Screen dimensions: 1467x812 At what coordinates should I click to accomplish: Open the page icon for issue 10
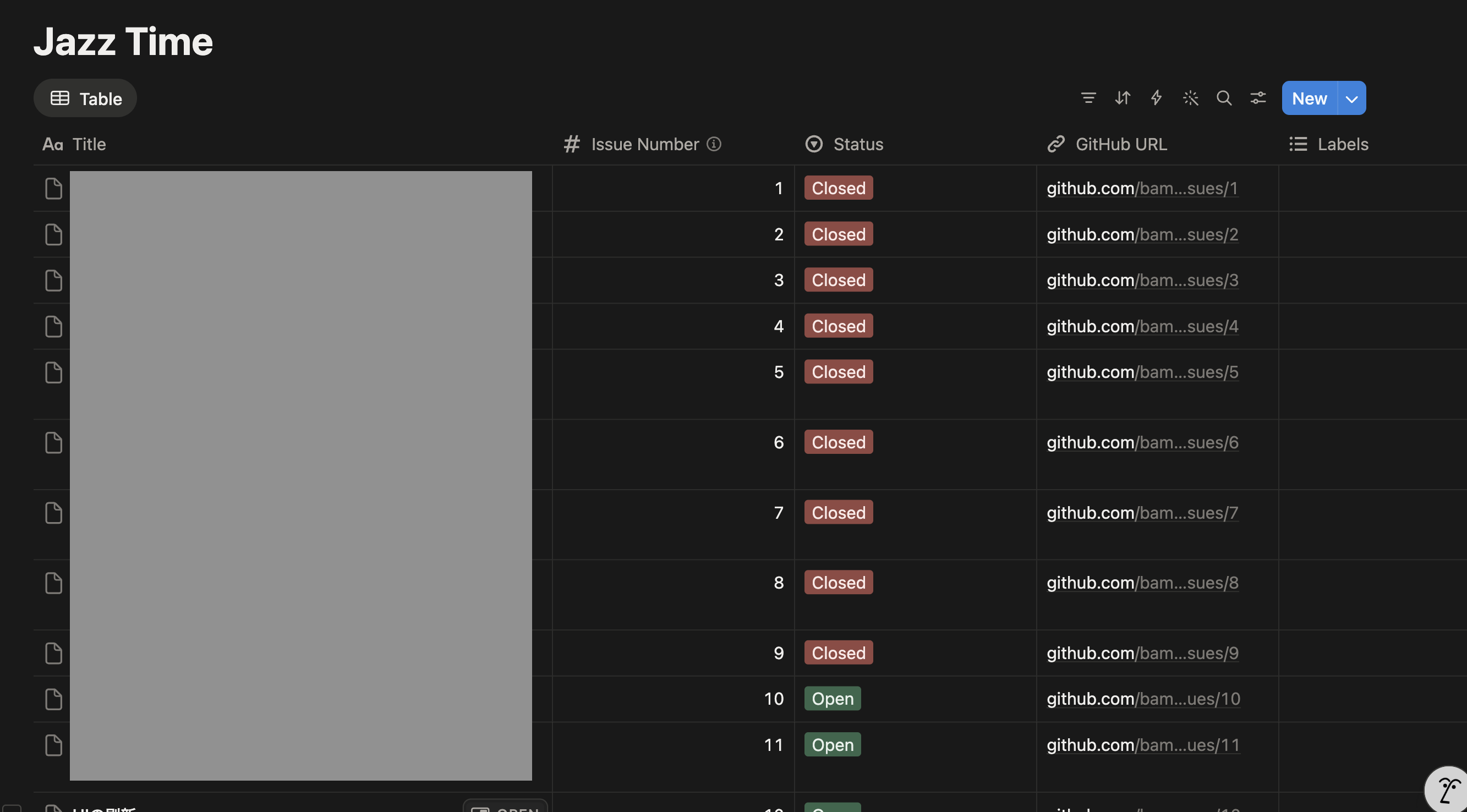53,699
